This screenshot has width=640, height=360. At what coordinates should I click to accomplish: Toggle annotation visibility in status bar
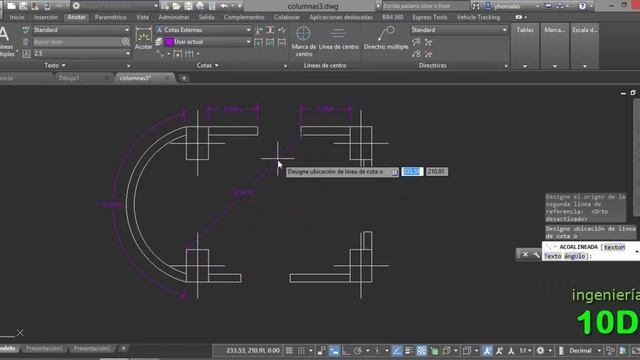pos(487,351)
